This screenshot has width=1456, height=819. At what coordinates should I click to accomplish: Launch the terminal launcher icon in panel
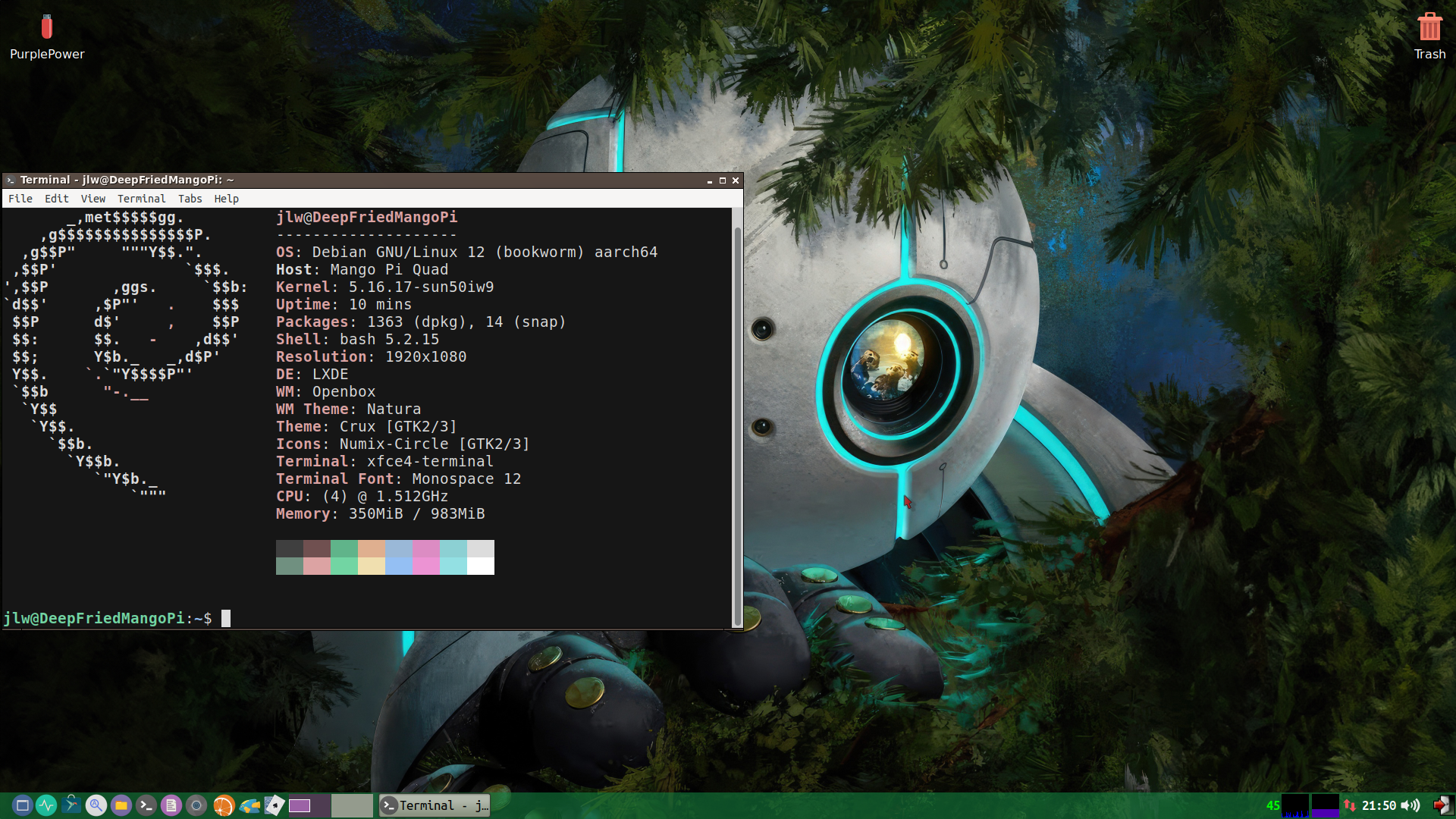coord(146,805)
